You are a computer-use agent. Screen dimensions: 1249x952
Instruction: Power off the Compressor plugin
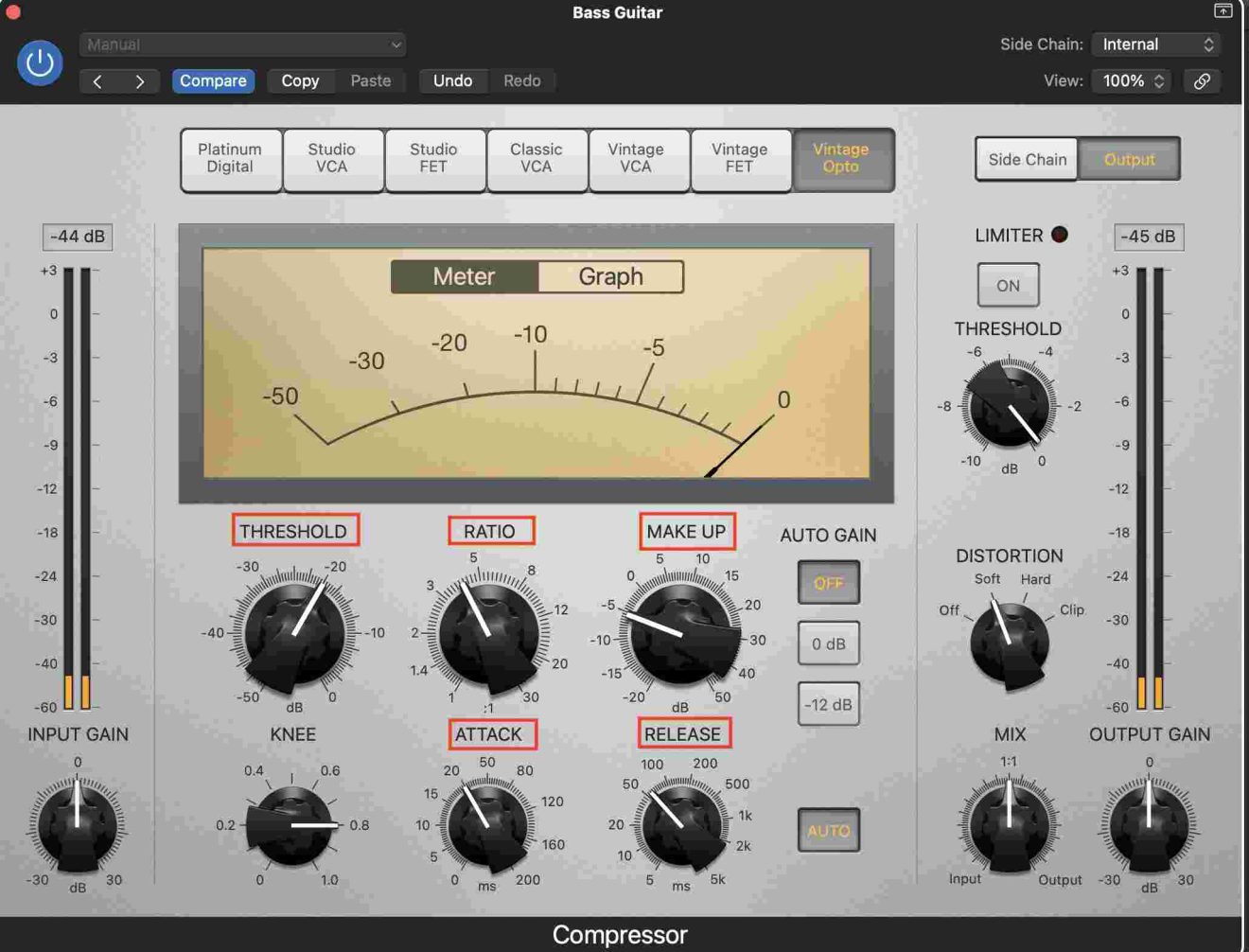tap(40, 62)
